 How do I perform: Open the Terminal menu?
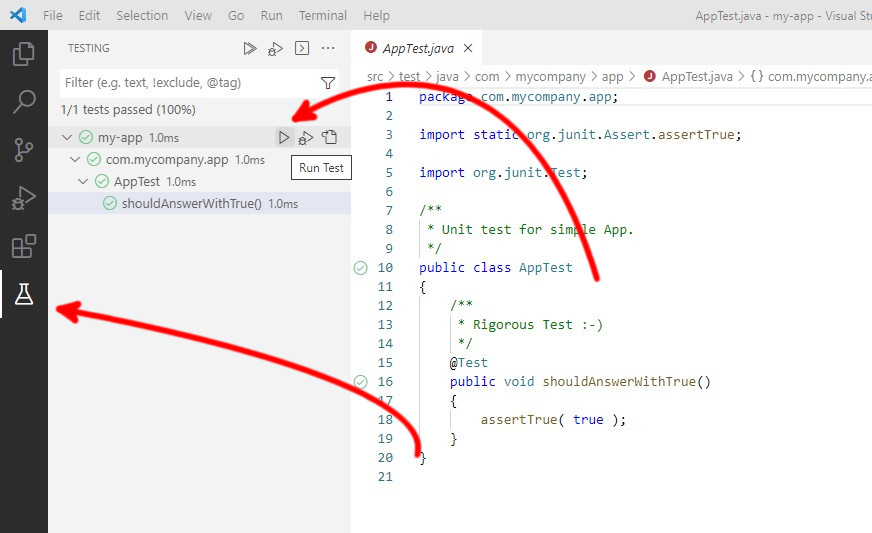tap(323, 16)
